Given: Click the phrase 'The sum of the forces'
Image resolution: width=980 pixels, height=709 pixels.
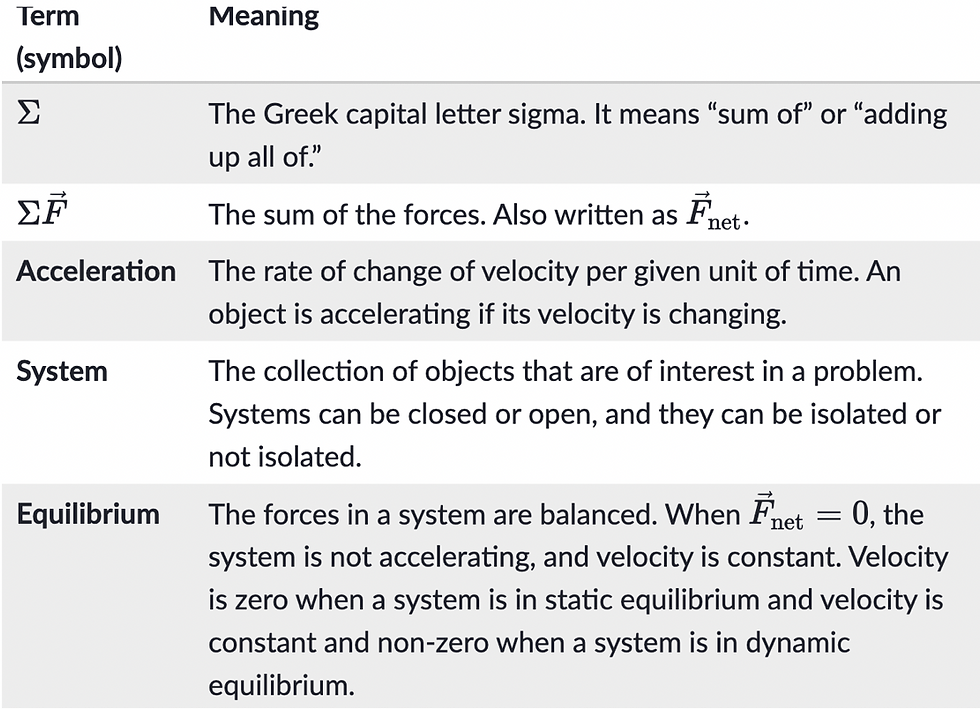Looking at the screenshot, I should [x=347, y=215].
